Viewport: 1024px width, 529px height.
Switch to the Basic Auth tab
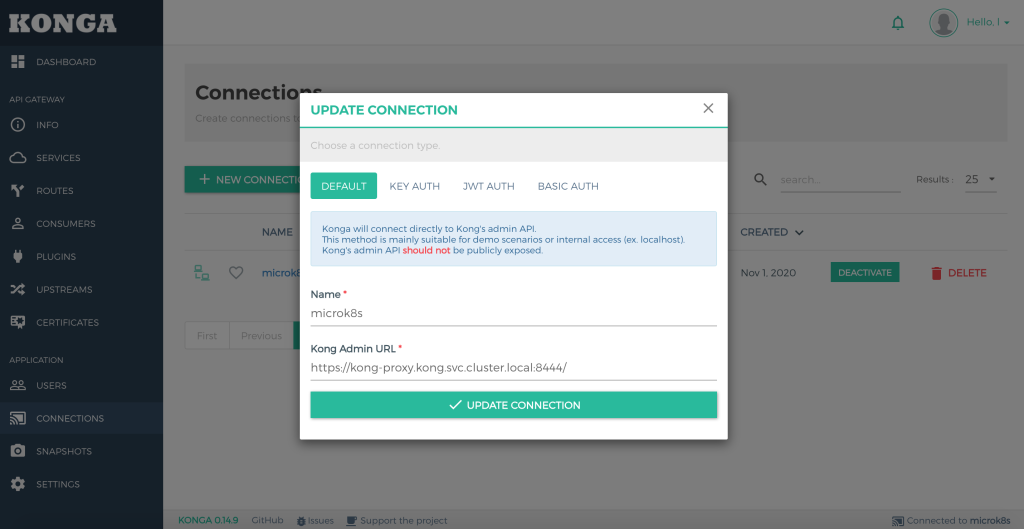tap(568, 186)
